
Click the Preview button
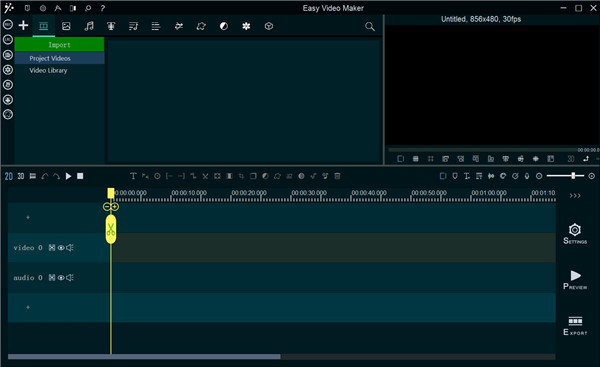[x=575, y=280]
